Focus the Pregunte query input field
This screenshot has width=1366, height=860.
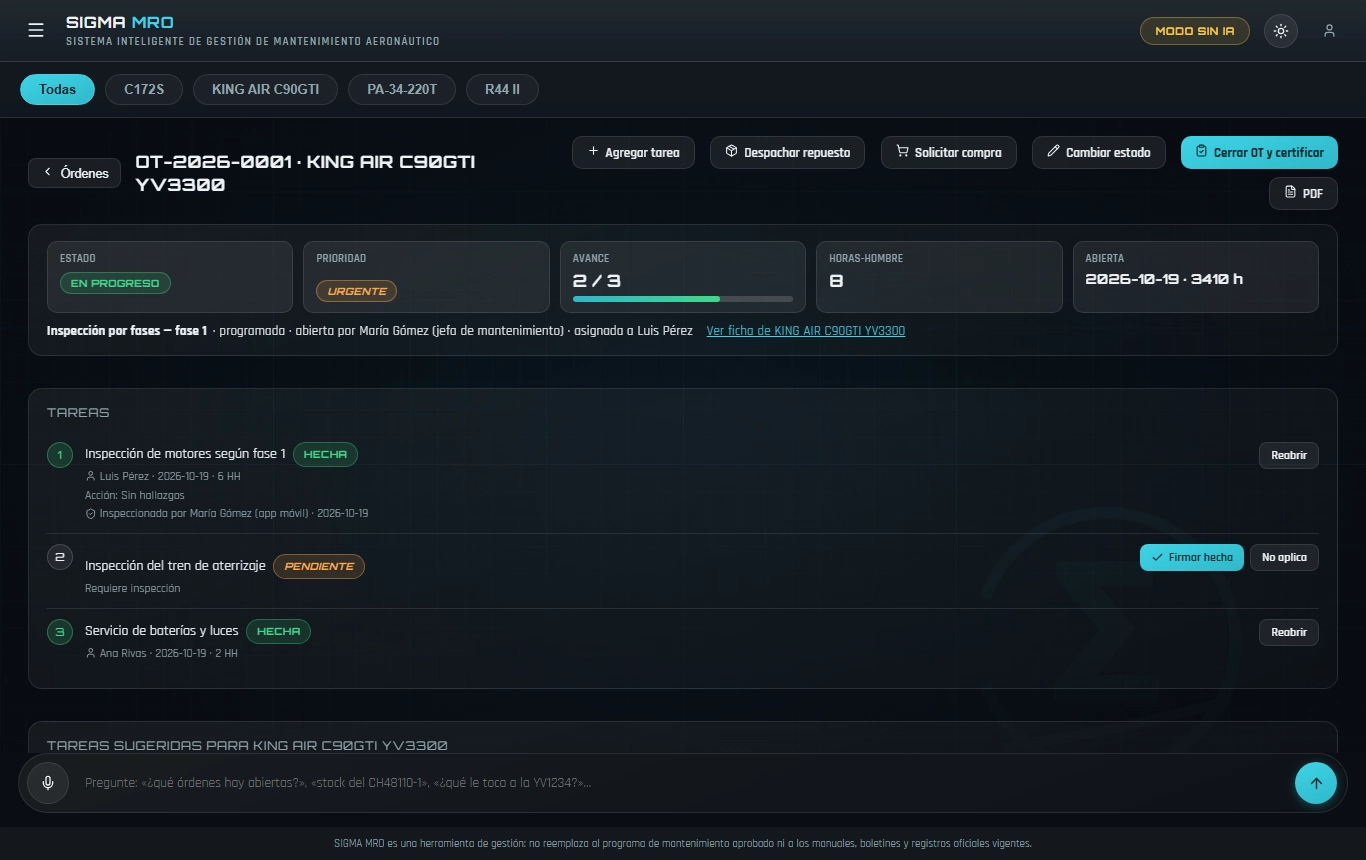[x=683, y=783]
